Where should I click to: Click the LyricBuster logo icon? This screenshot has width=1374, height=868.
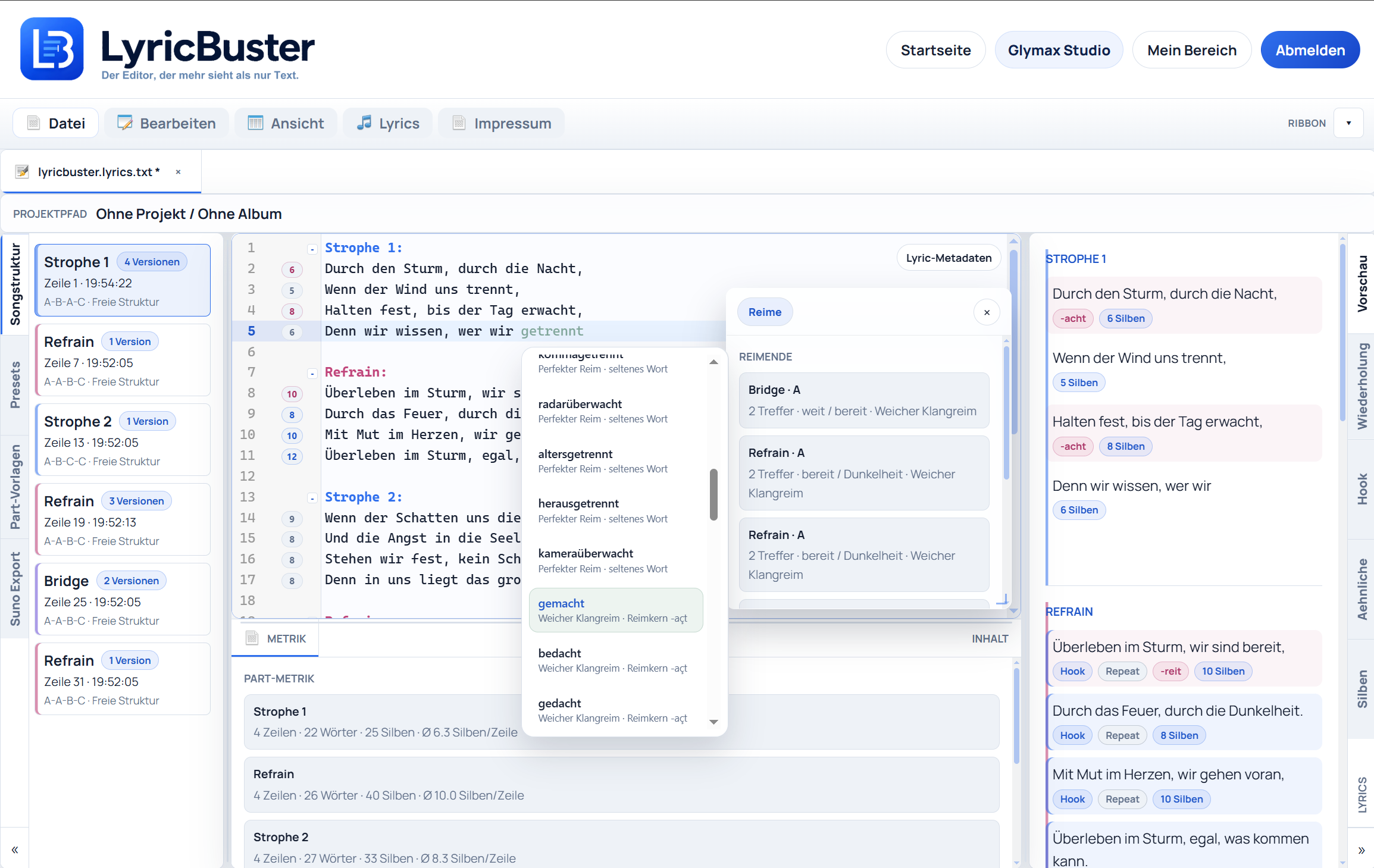pyautogui.click(x=52, y=49)
